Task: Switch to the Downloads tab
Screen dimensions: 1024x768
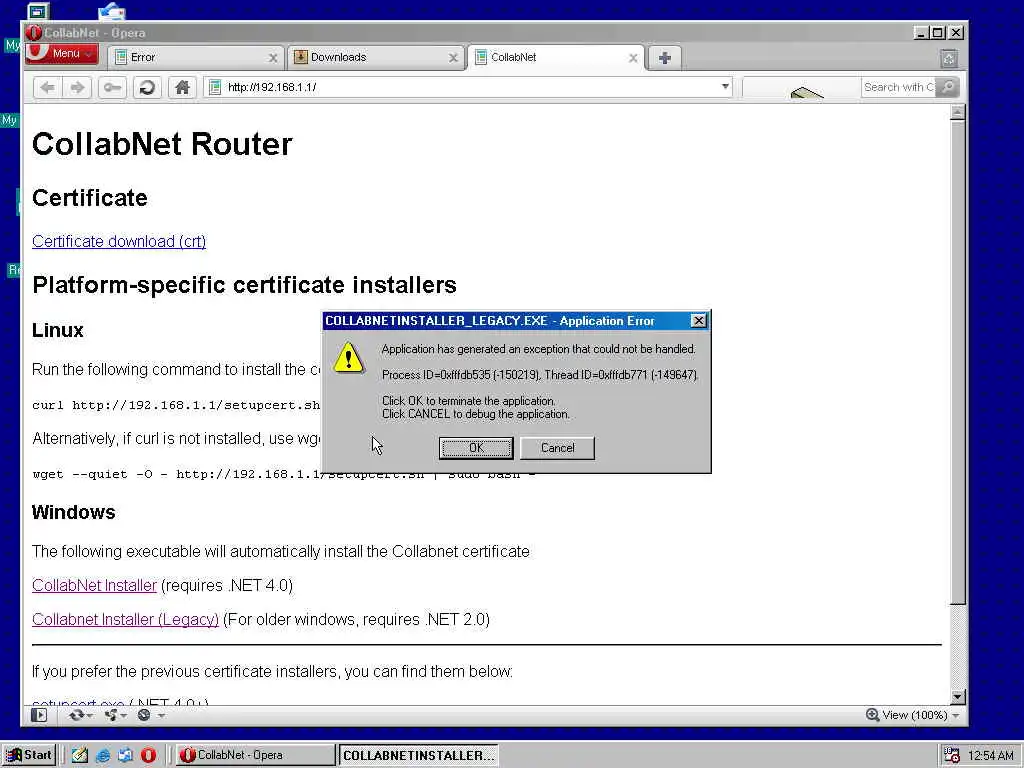Action: click(376, 57)
